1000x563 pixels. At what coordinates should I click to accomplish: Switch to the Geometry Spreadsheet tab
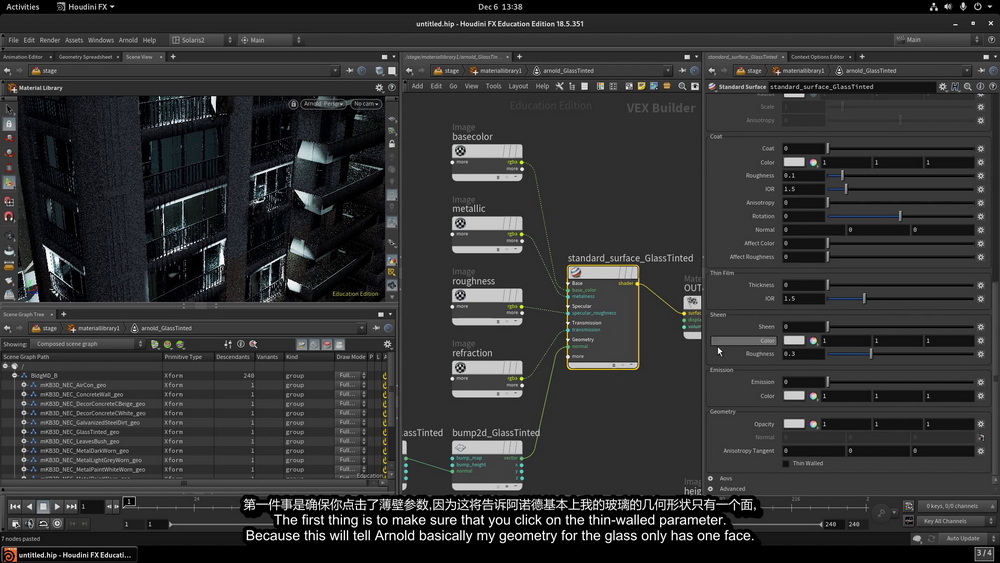[85, 57]
